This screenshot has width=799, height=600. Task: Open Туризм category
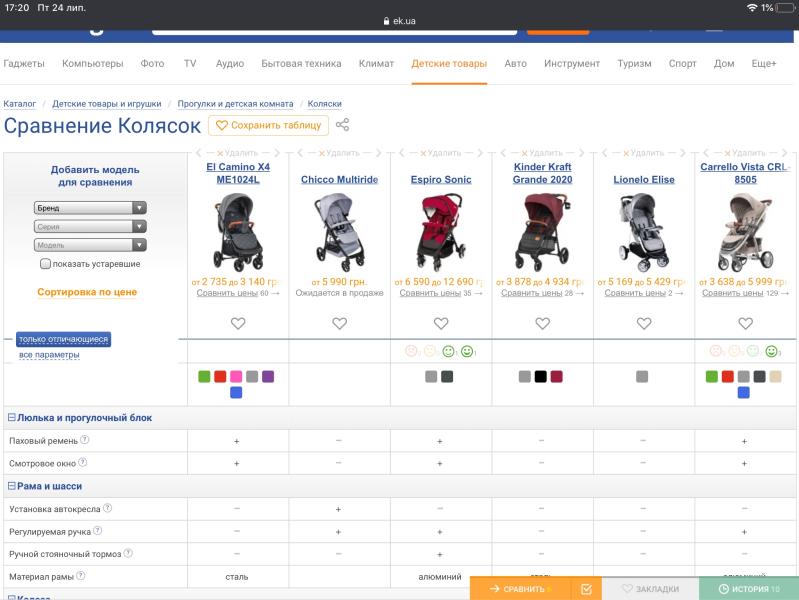tap(634, 63)
